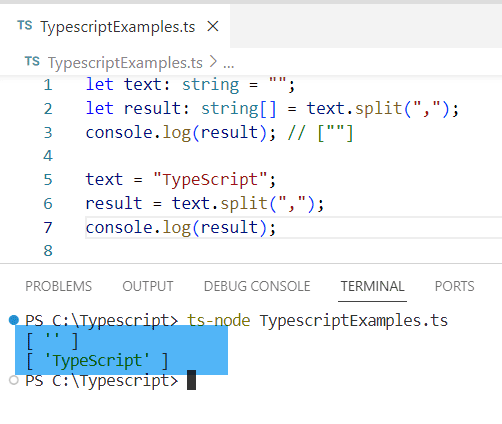This screenshot has height=424, width=502.
Task: Click the TS icon on the editor tab
Action: coord(25,26)
